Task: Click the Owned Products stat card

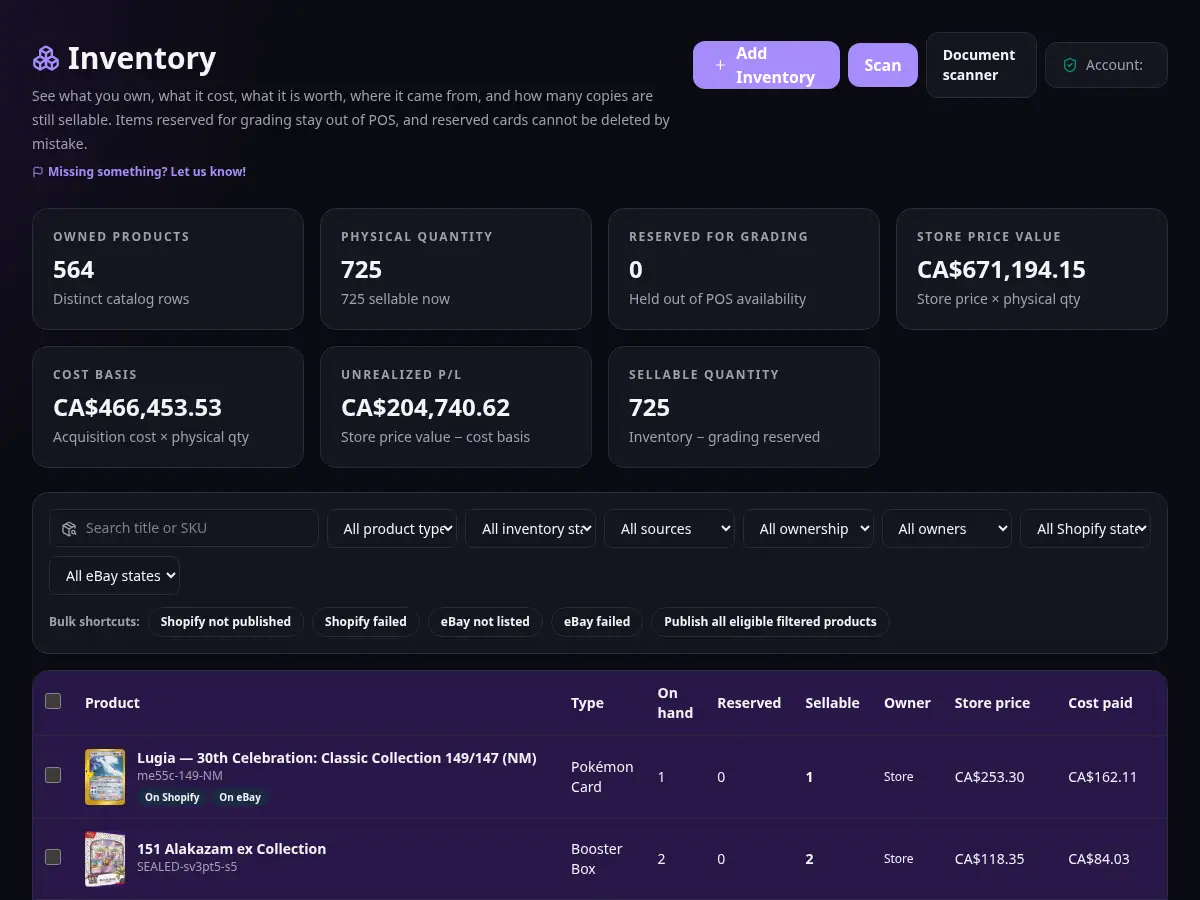Action: coord(168,269)
